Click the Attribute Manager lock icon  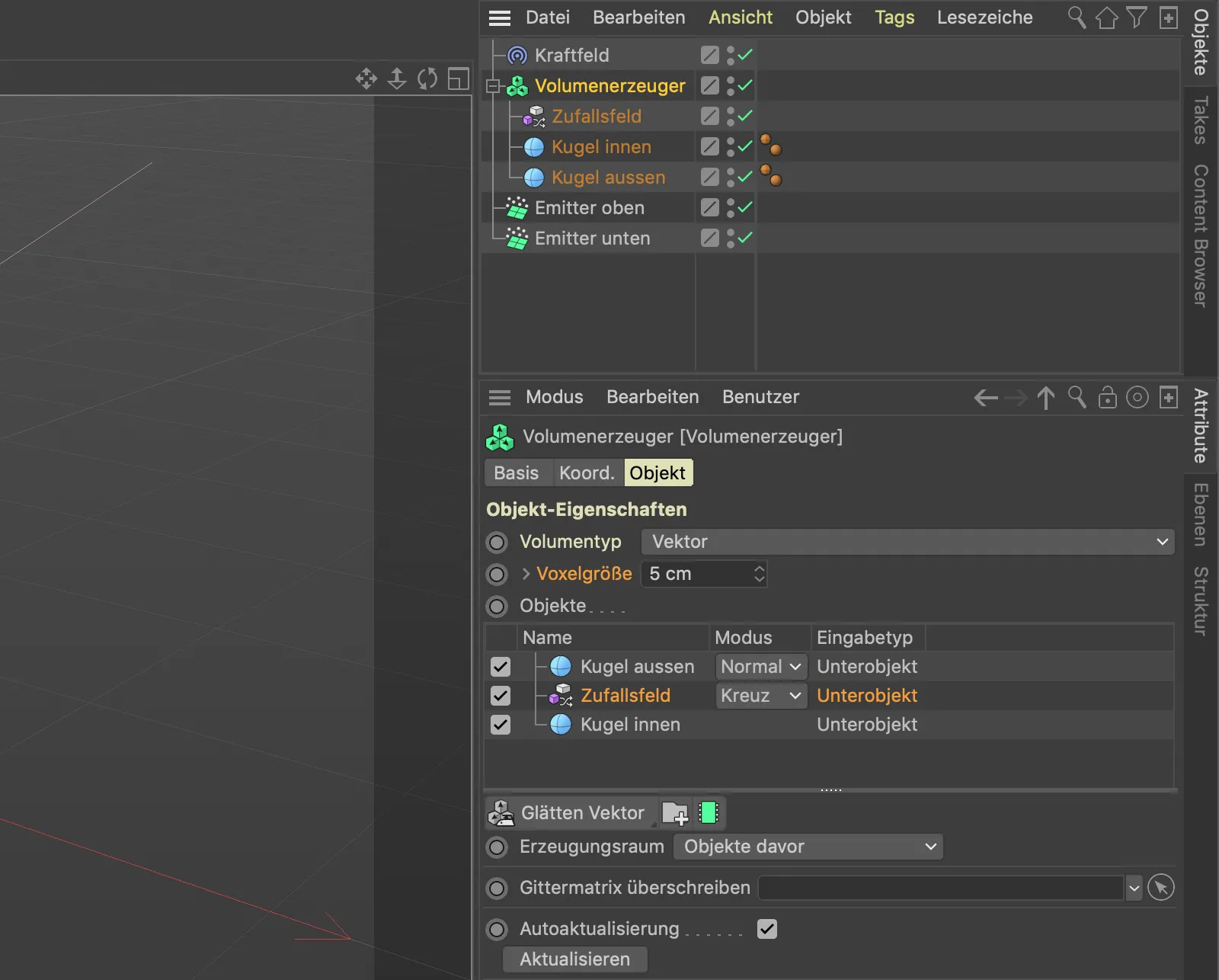[1107, 397]
